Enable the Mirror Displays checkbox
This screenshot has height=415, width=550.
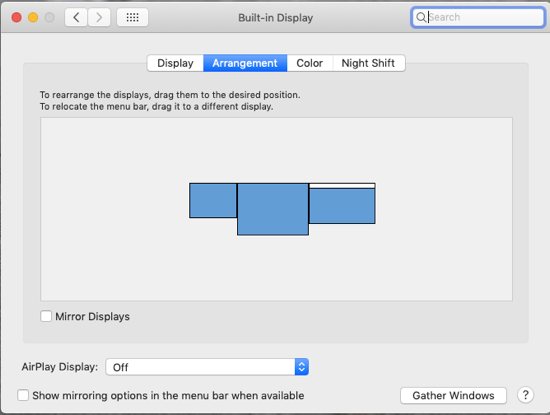point(46,316)
